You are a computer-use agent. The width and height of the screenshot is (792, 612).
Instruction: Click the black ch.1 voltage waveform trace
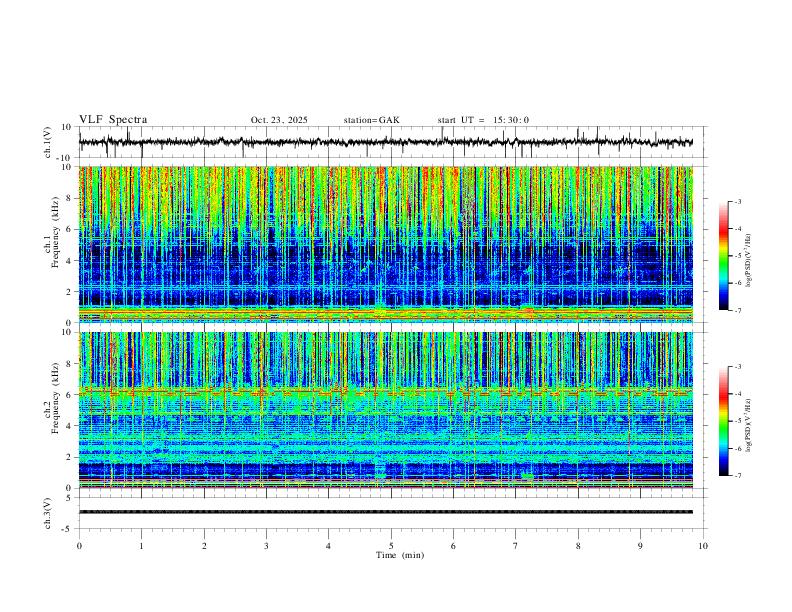click(386, 142)
